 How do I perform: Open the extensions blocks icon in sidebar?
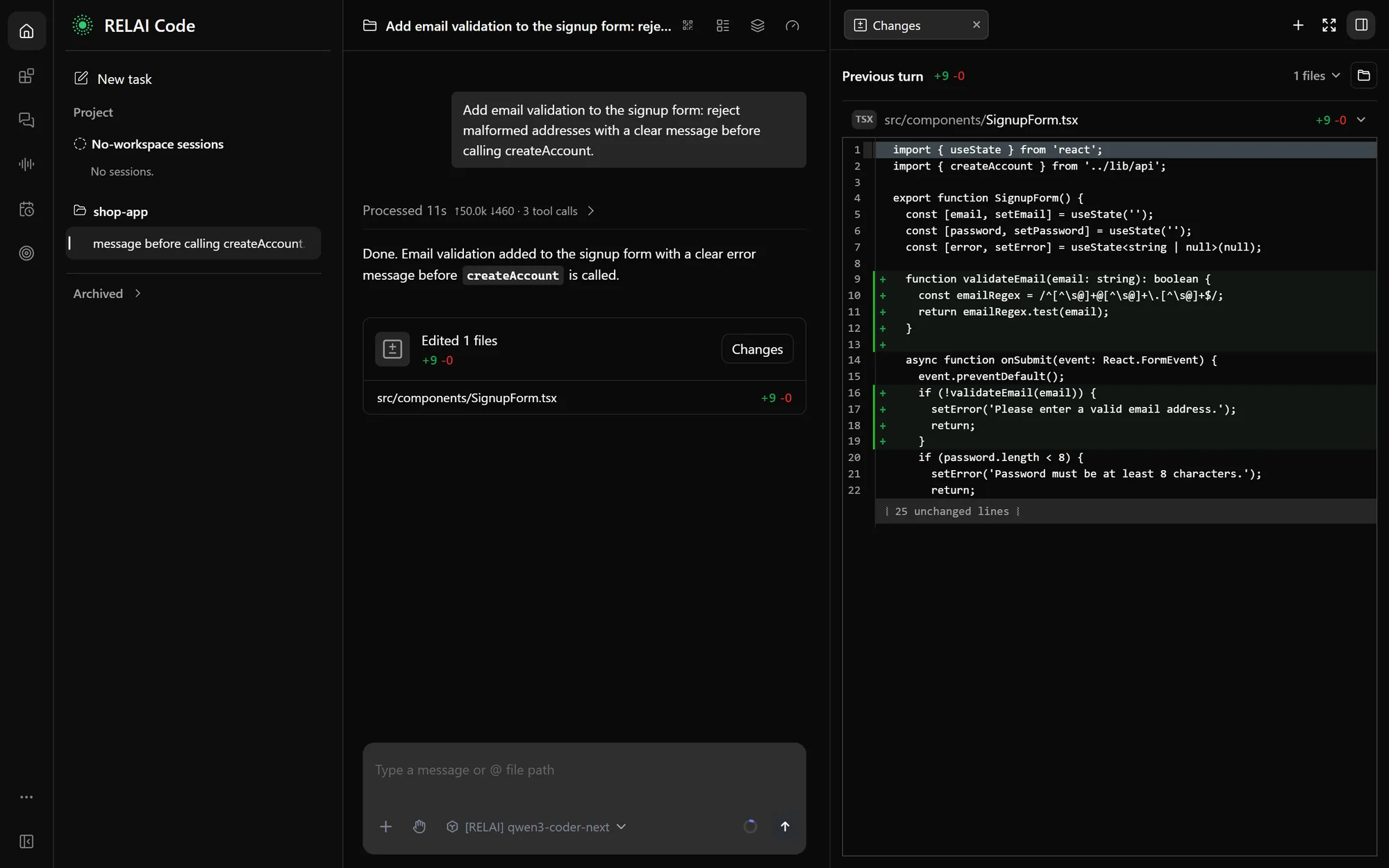coord(26,76)
